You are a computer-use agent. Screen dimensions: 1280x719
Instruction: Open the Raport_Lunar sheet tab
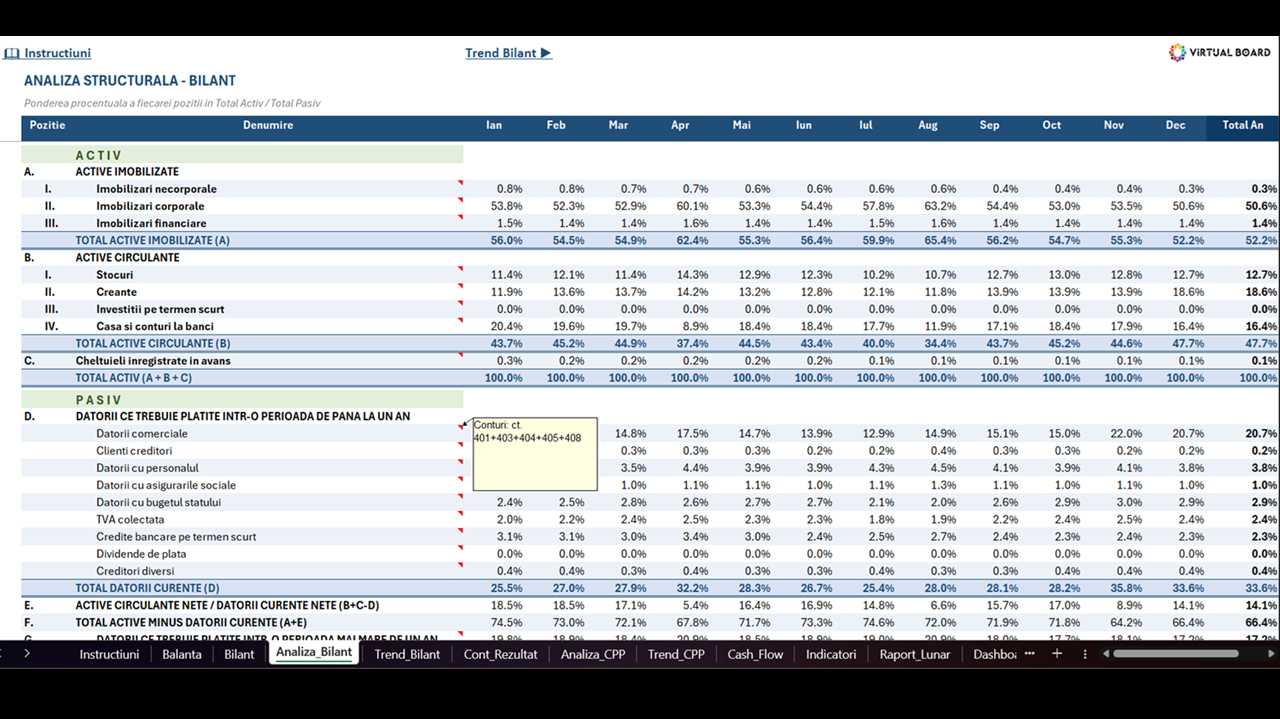point(915,654)
